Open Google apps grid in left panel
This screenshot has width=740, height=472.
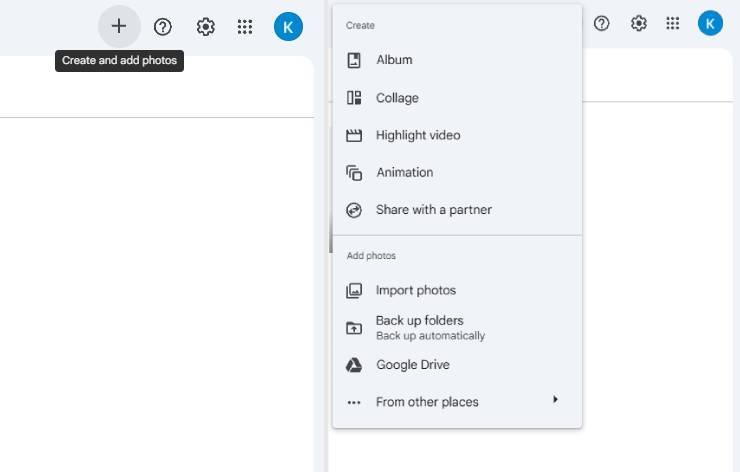click(244, 27)
